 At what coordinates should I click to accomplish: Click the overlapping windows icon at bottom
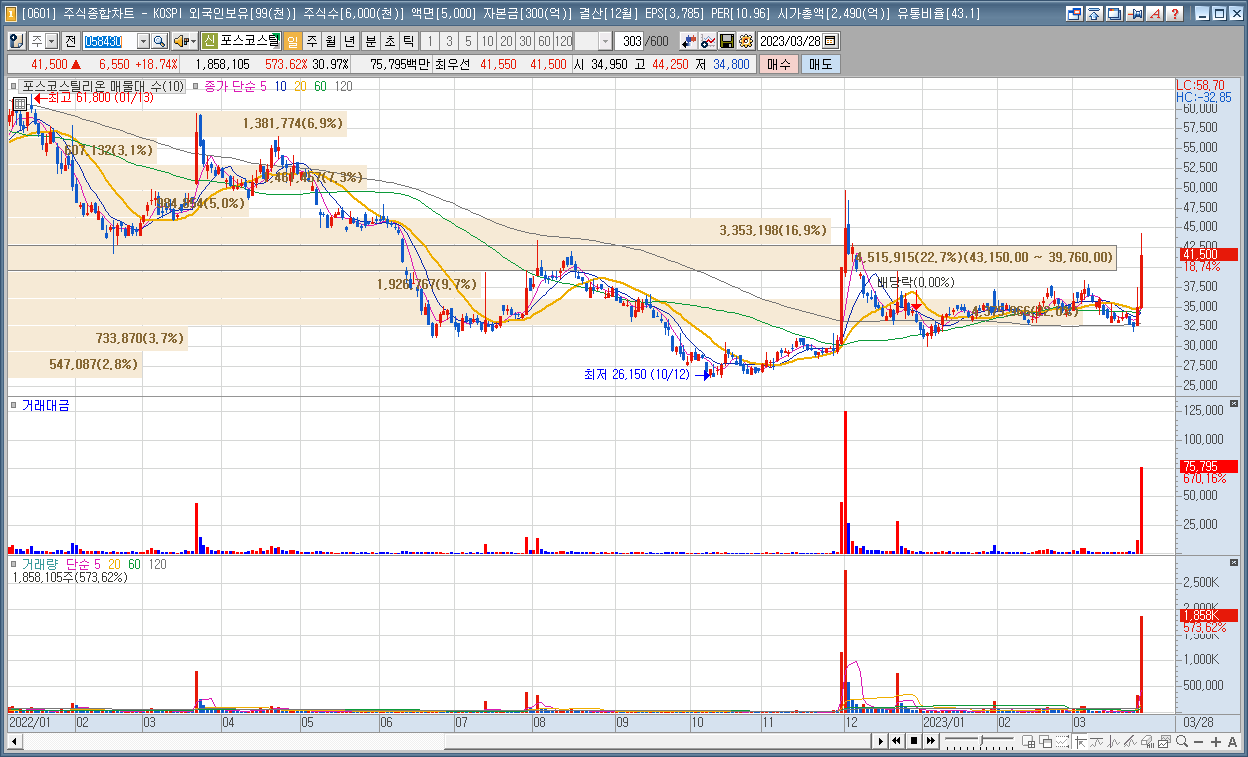[x=1045, y=741]
